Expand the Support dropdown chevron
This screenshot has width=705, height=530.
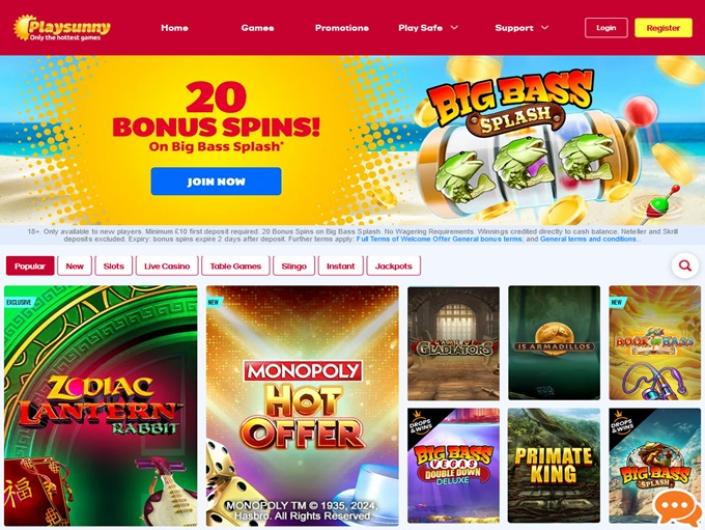pos(544,28)
